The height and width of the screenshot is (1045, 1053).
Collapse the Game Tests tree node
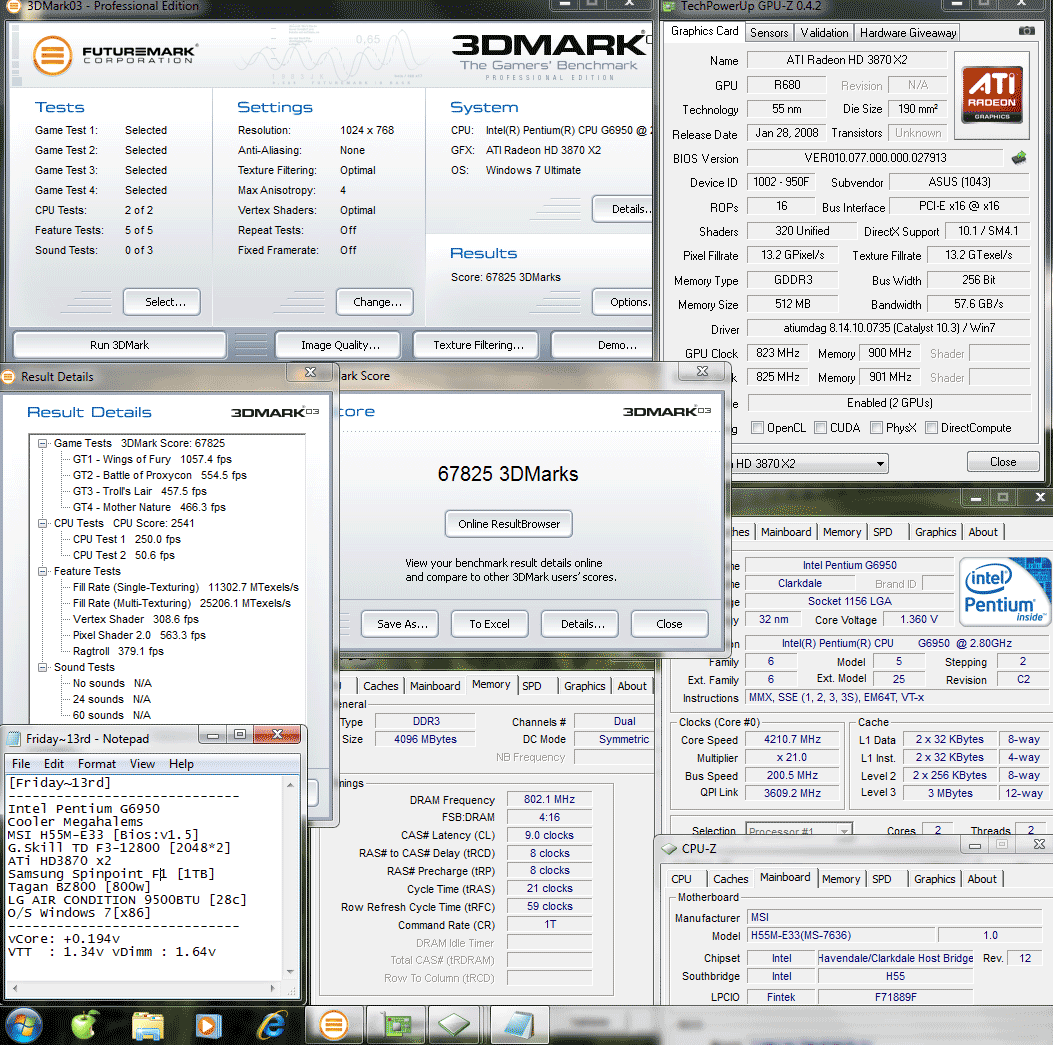tap(43, 443)
